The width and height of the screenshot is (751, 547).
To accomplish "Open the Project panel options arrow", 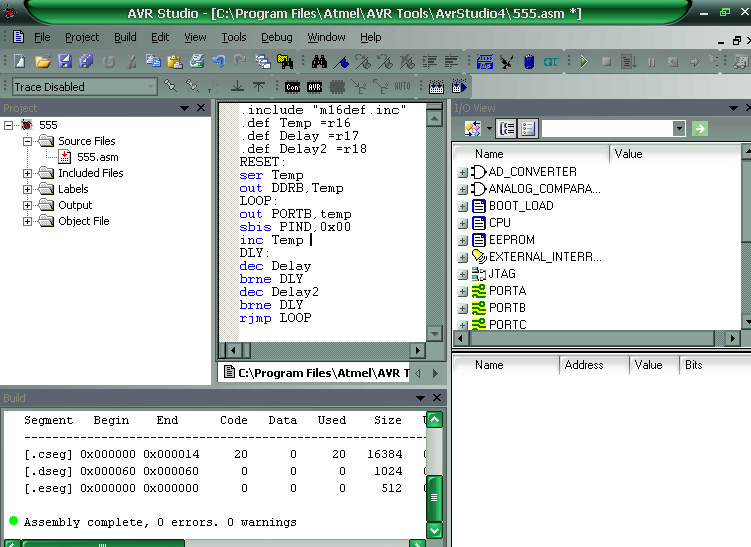I will point(184,108).
